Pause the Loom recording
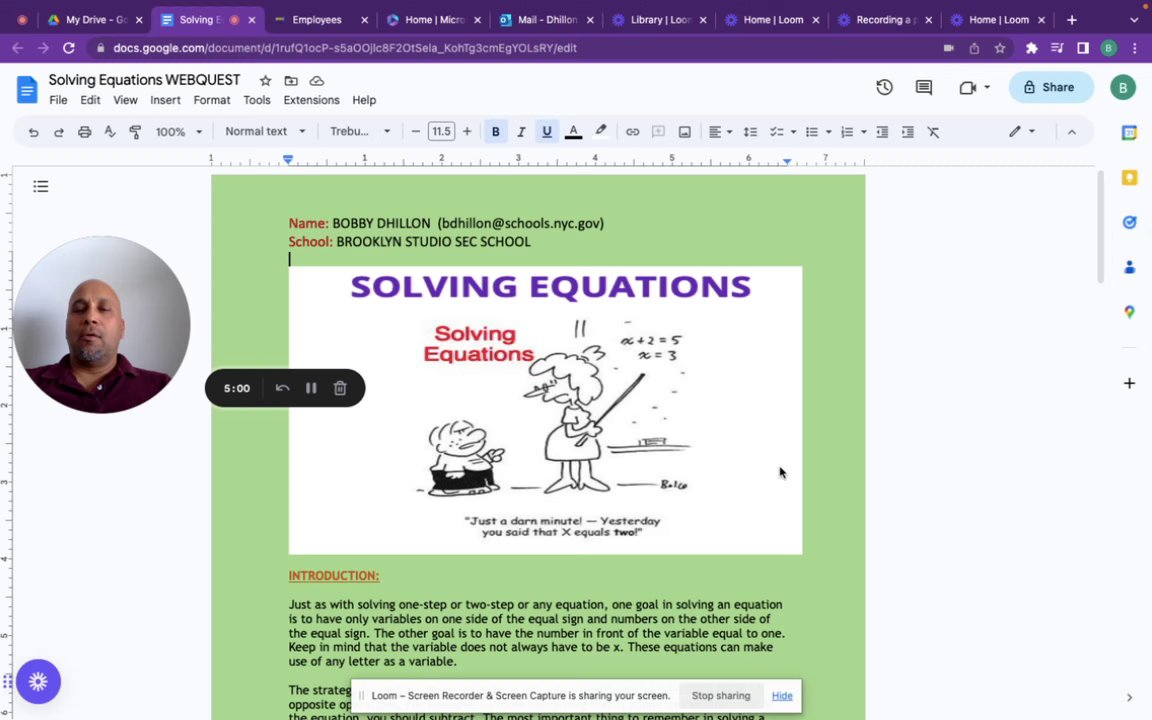 (x=311, y=388)
